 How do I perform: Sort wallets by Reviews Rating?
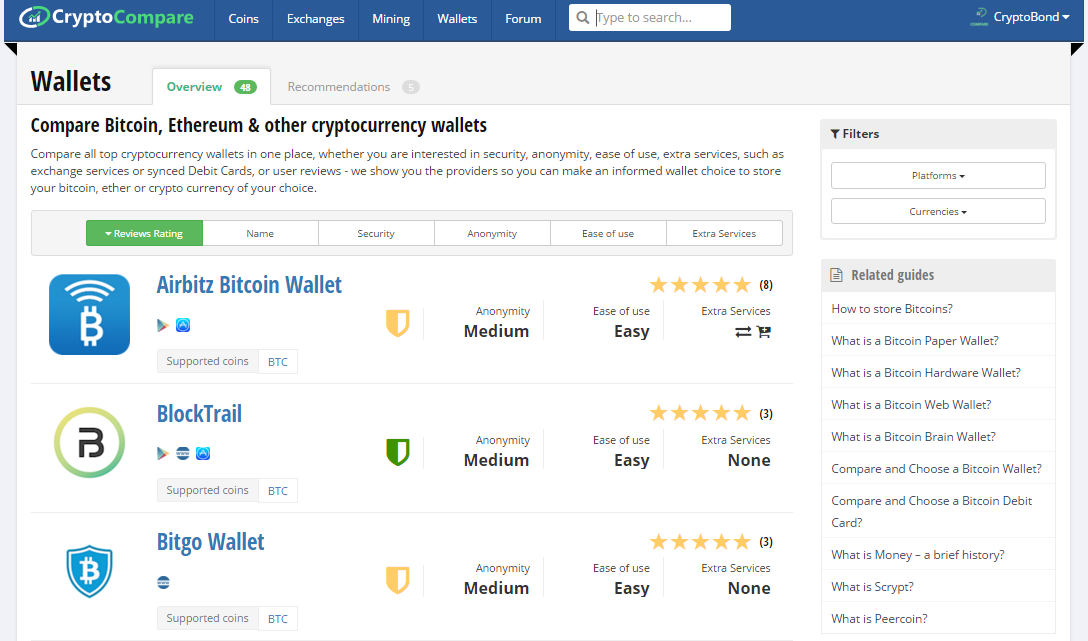(144, 233)
